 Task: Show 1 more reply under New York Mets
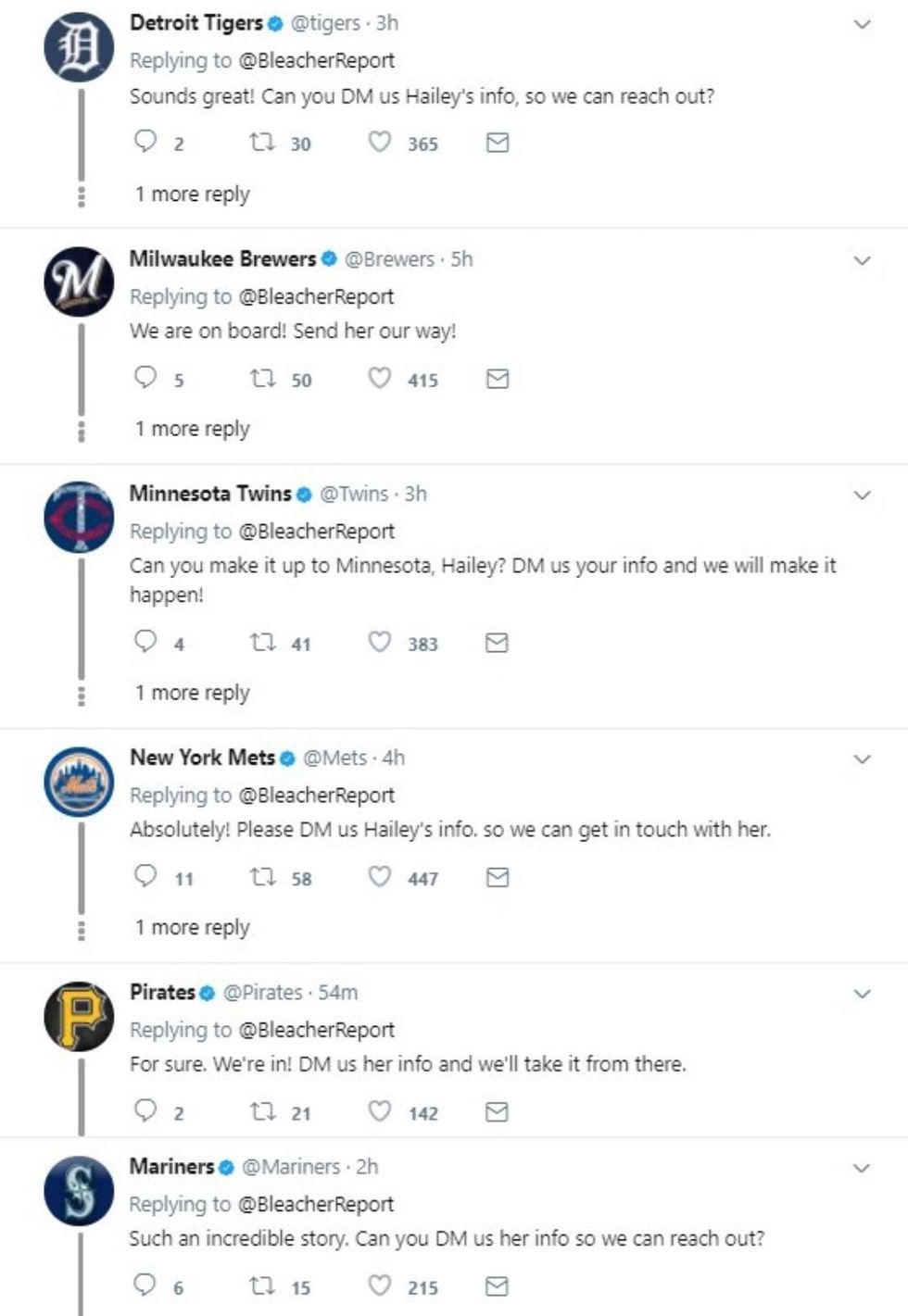point(192,928)
